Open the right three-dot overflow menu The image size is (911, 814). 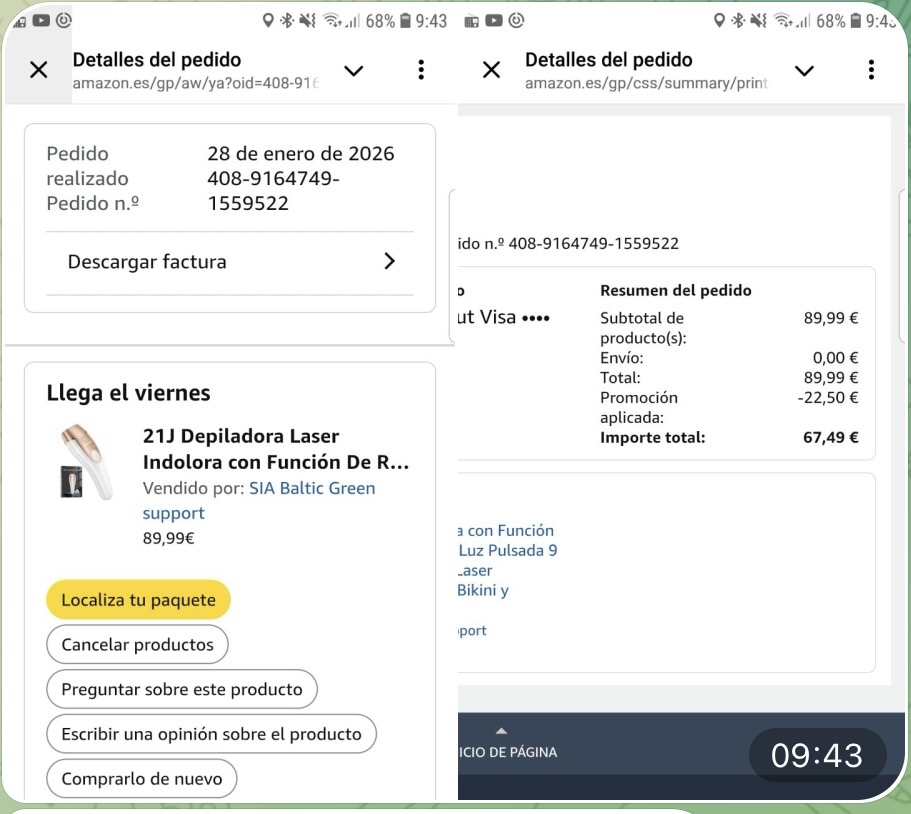point(871,70)
